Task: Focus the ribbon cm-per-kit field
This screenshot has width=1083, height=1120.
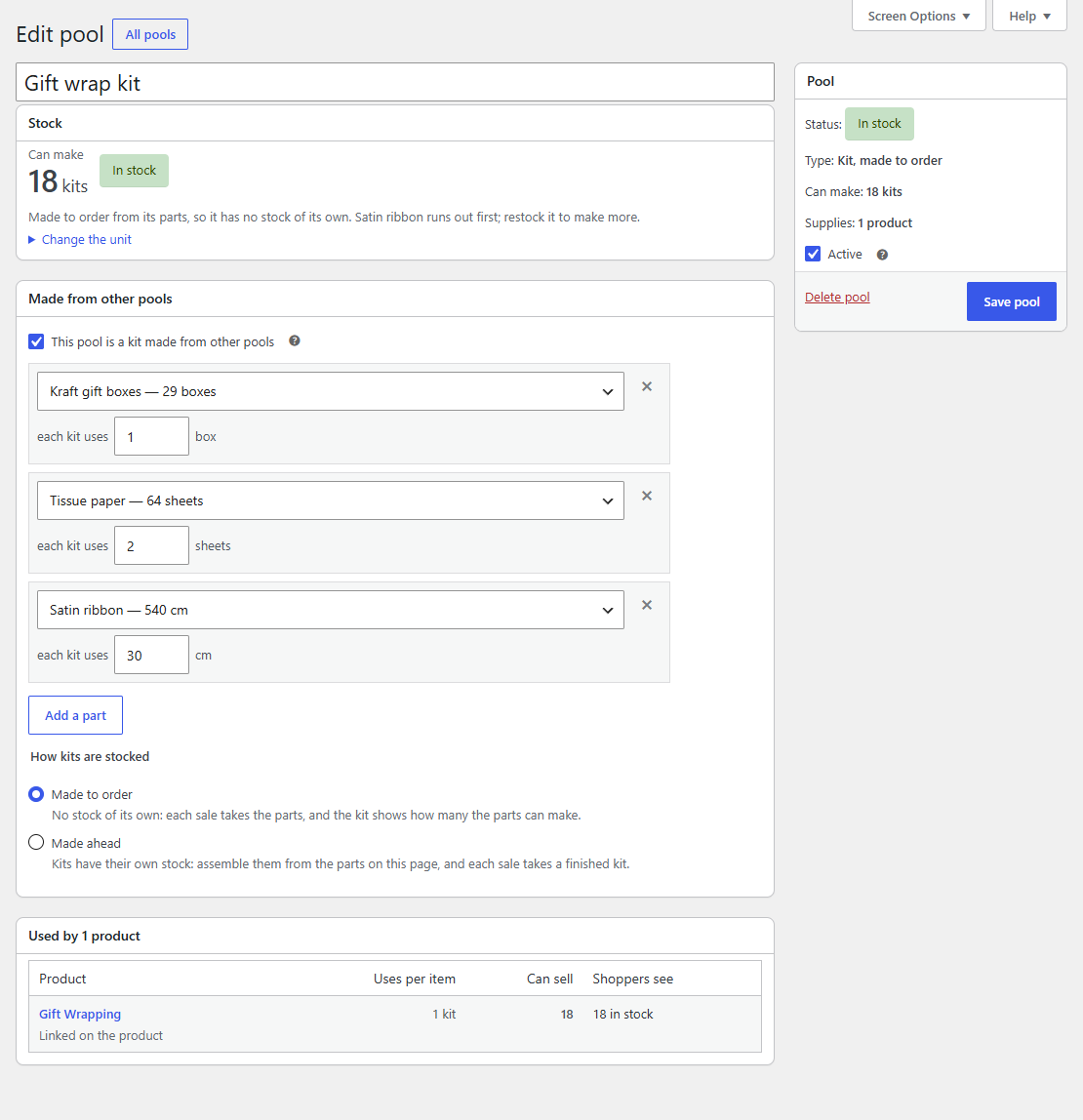Action: click(151, 655)
